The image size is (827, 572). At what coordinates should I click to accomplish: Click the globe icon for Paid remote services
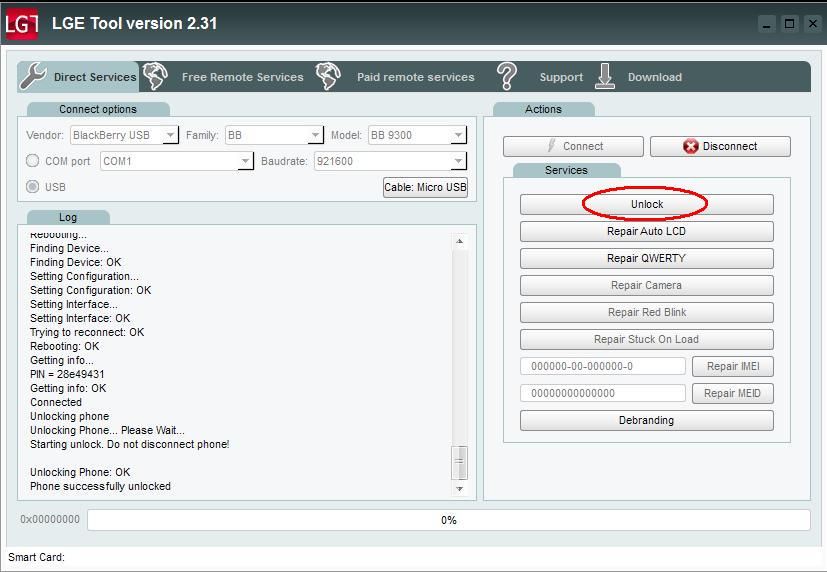328,76
